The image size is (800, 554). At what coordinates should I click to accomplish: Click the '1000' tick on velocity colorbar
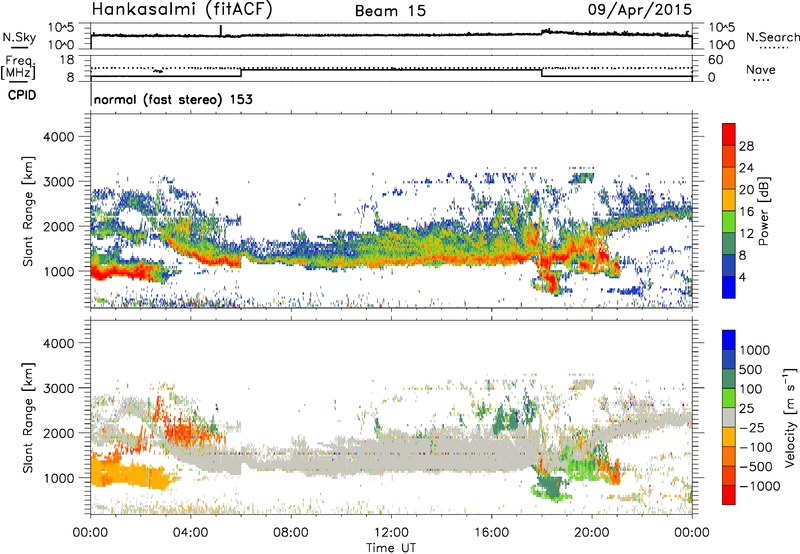755,350
